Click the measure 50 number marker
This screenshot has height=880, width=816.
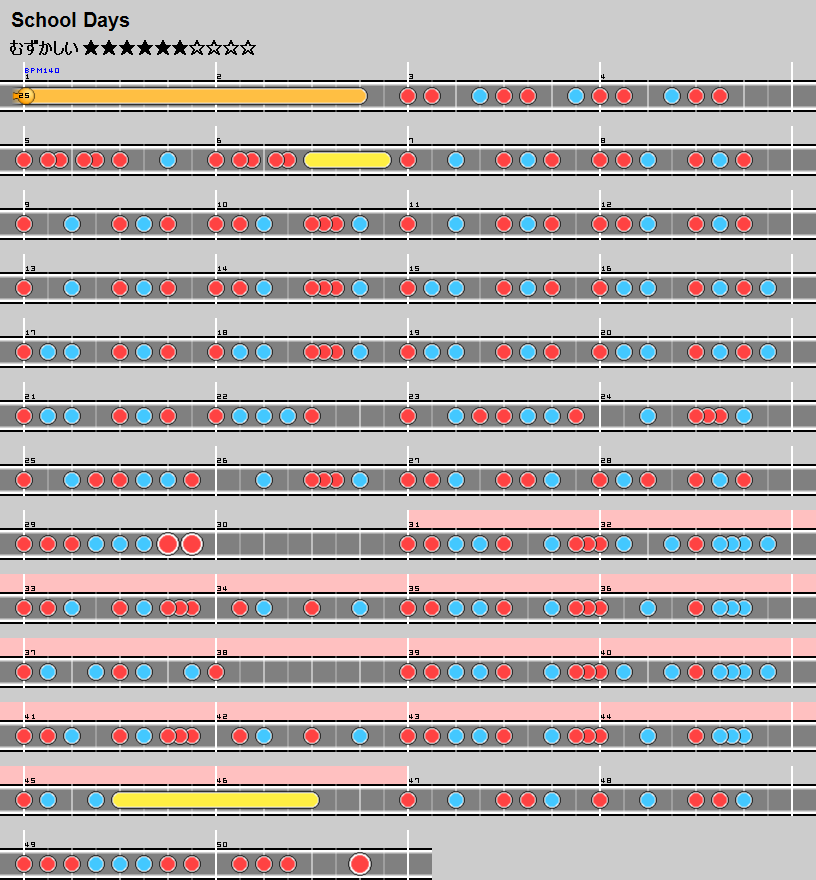coord(222,845)
